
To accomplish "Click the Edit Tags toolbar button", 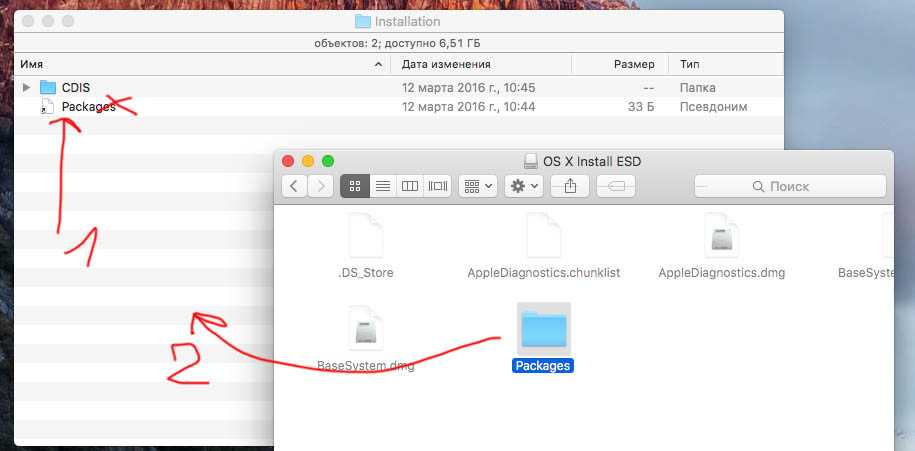I will click(616, 186).
